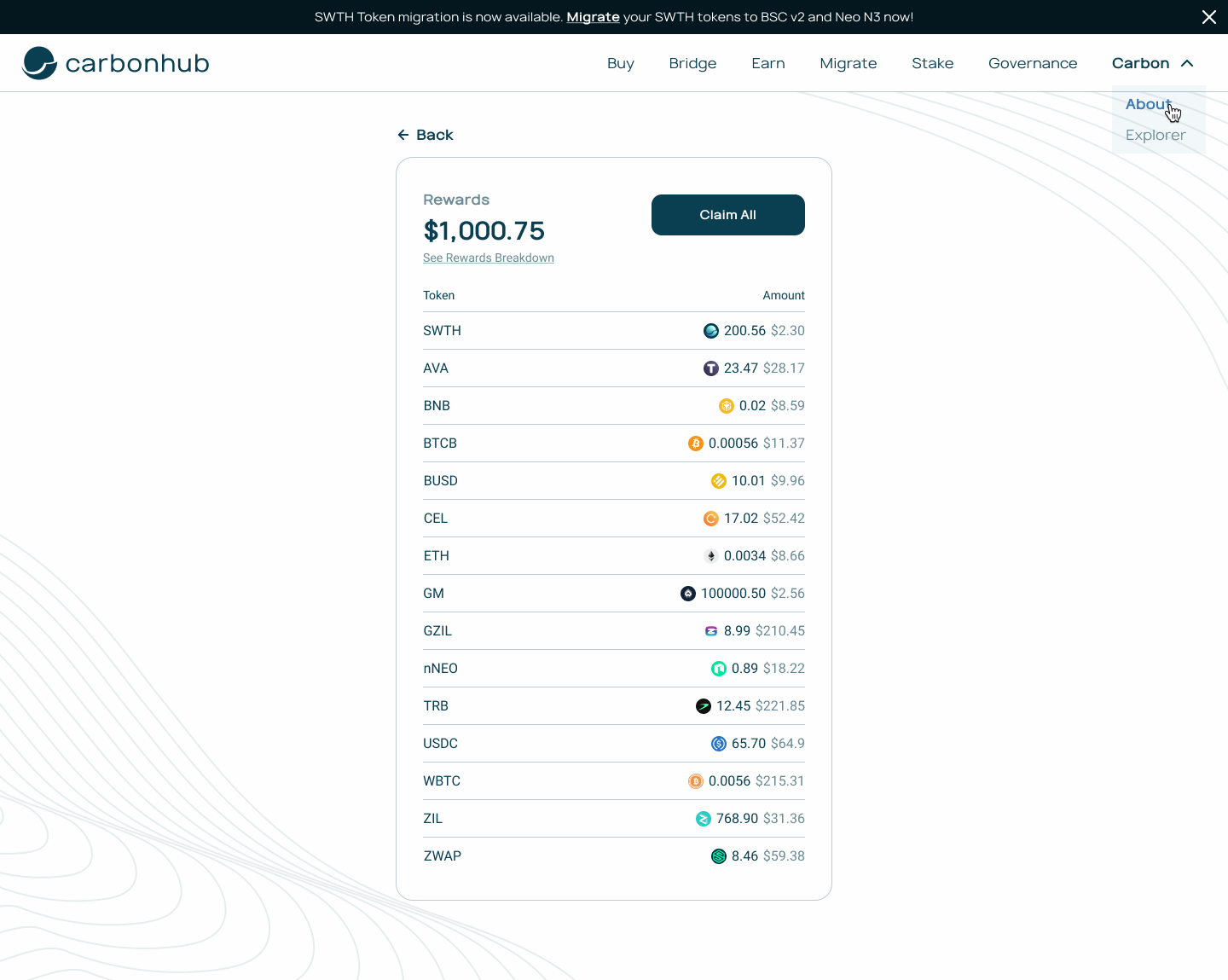Open the Governance nav item

(x=1033, y=63)
